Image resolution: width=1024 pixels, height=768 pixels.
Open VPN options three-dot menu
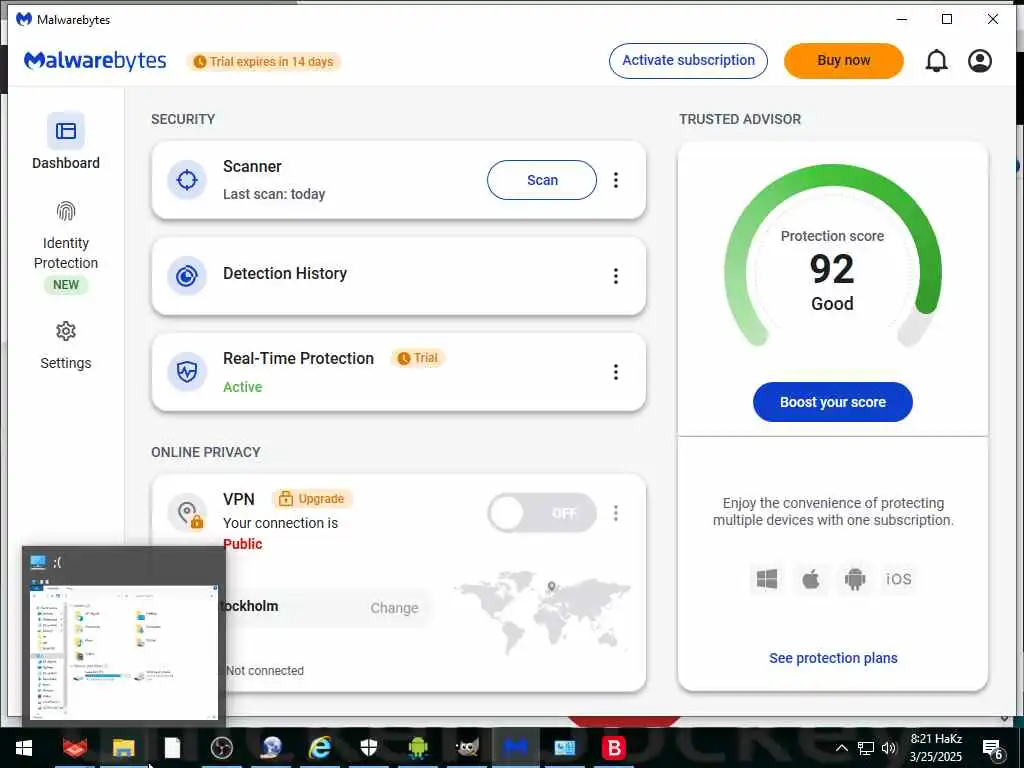click(615, 513)
